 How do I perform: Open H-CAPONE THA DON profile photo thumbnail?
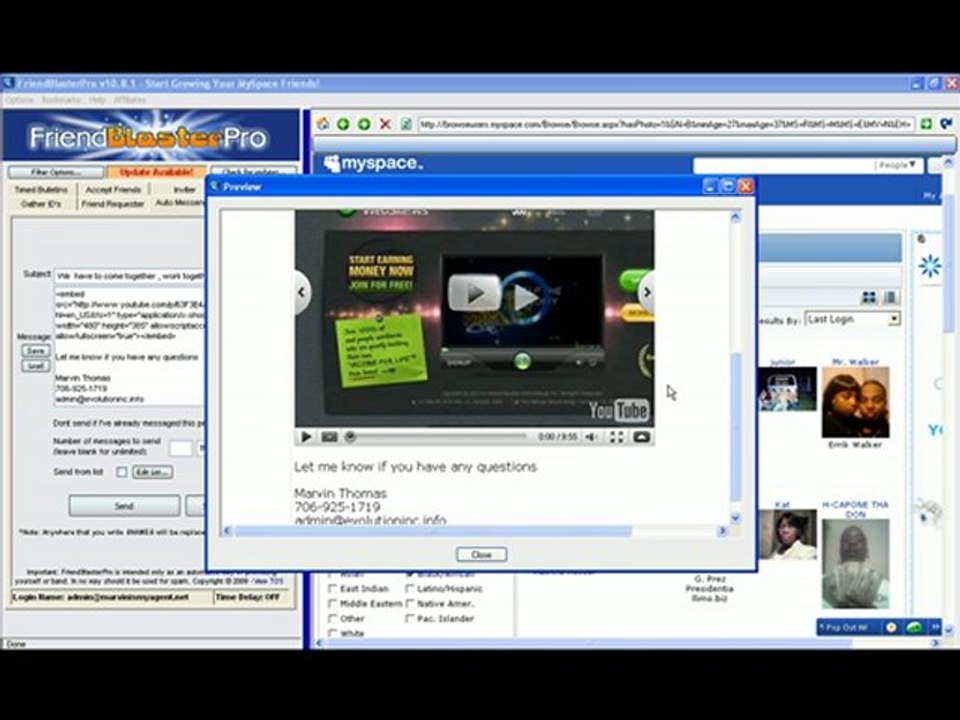point(855,564)
